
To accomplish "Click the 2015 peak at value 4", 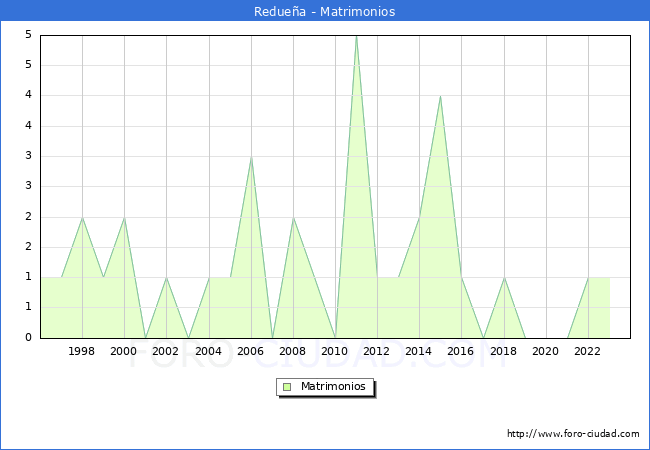I will click(440, 97).
